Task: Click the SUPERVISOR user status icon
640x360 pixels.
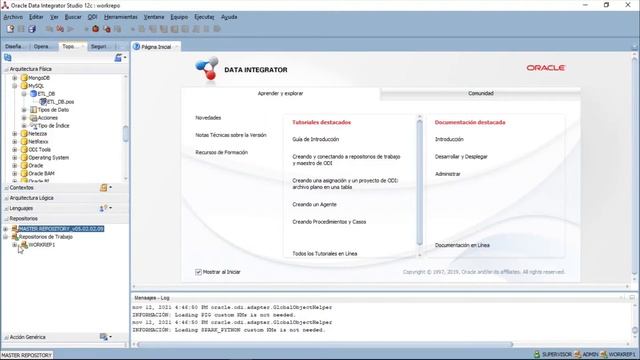Action: (x=537, y=354)
